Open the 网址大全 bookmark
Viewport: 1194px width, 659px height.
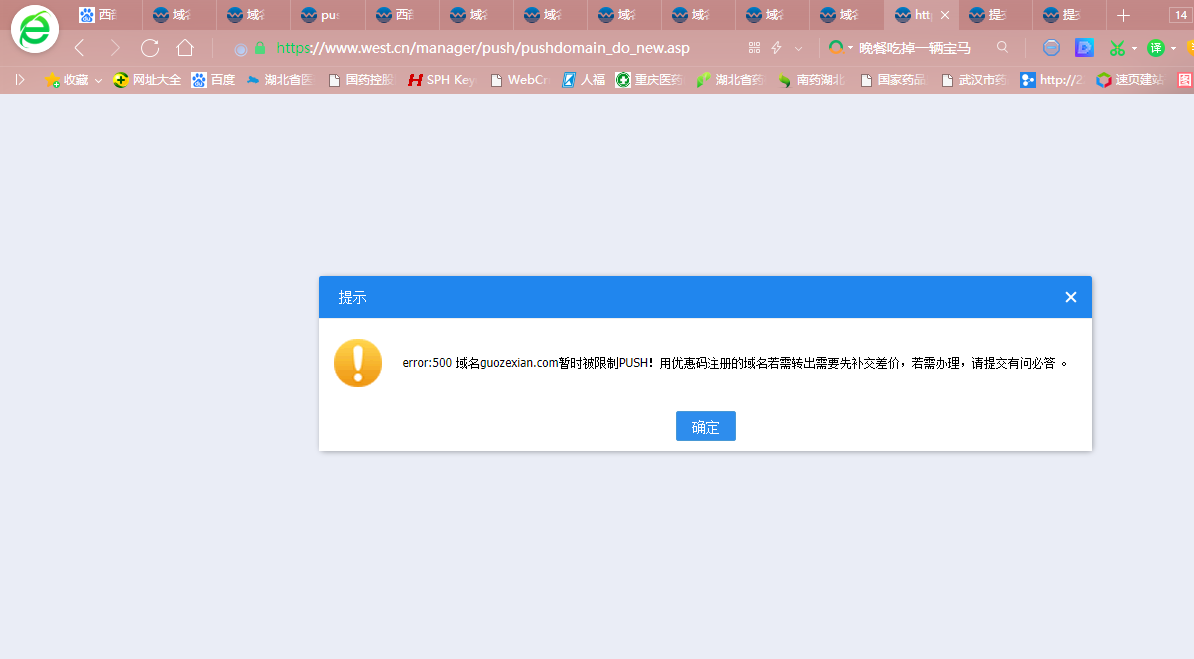point(149,80)
